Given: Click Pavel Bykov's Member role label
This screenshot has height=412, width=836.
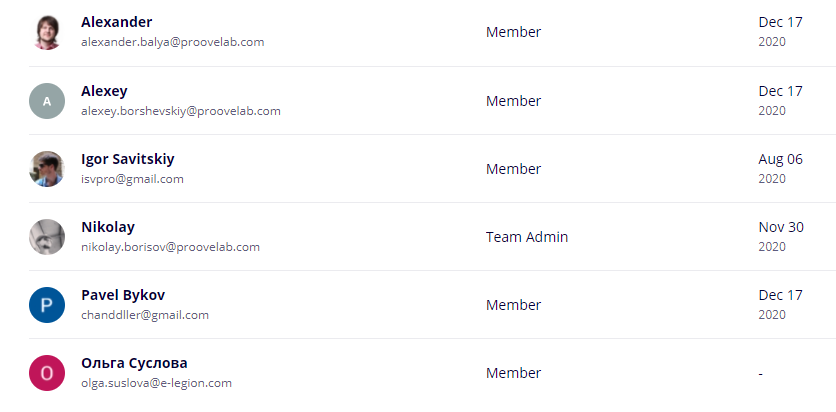Looking at the screenshot, I should (x=513, y=305).
